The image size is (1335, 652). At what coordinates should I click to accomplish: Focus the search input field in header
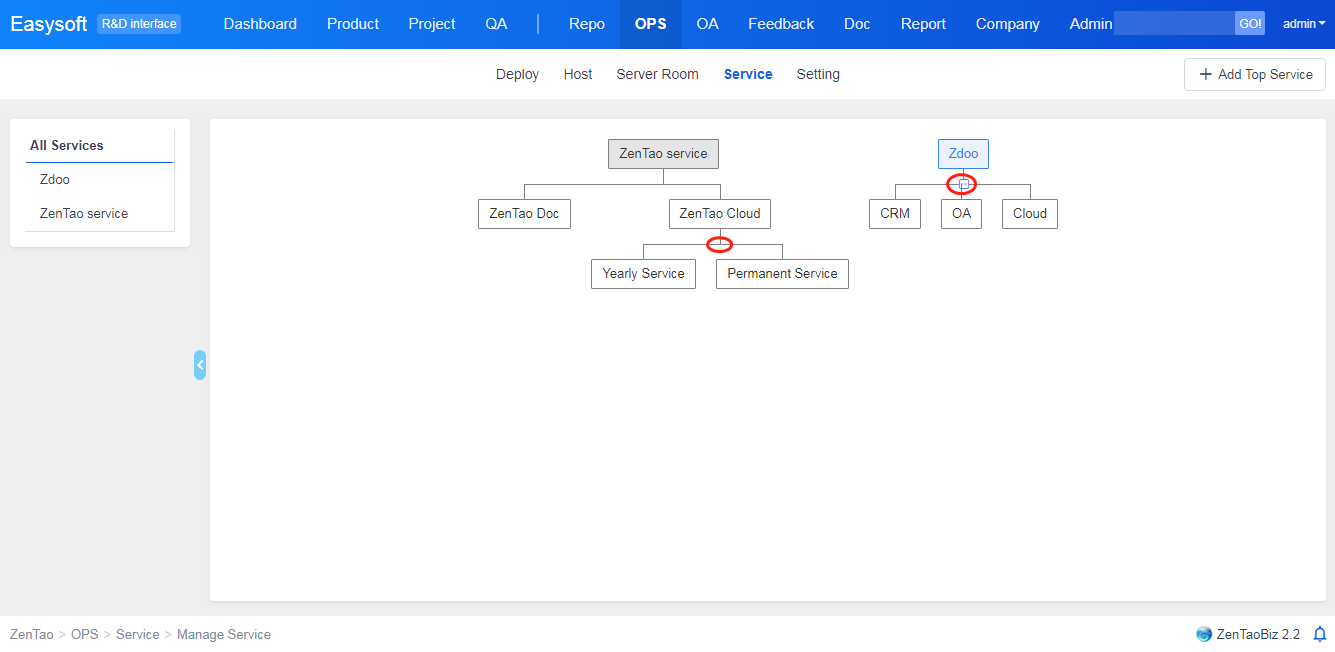coord(1174,24)
